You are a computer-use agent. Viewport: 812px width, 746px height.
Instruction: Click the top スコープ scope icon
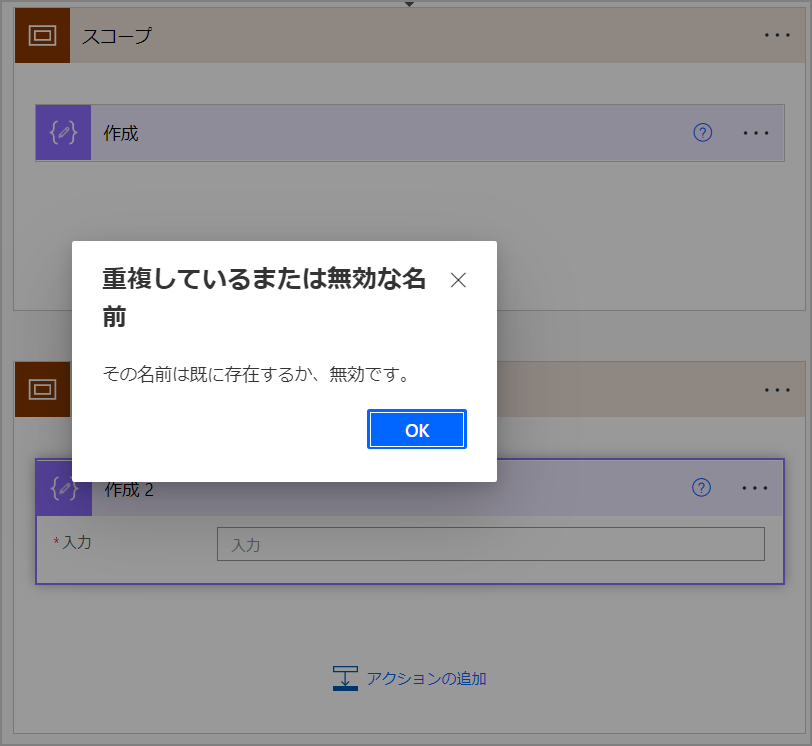42,35
